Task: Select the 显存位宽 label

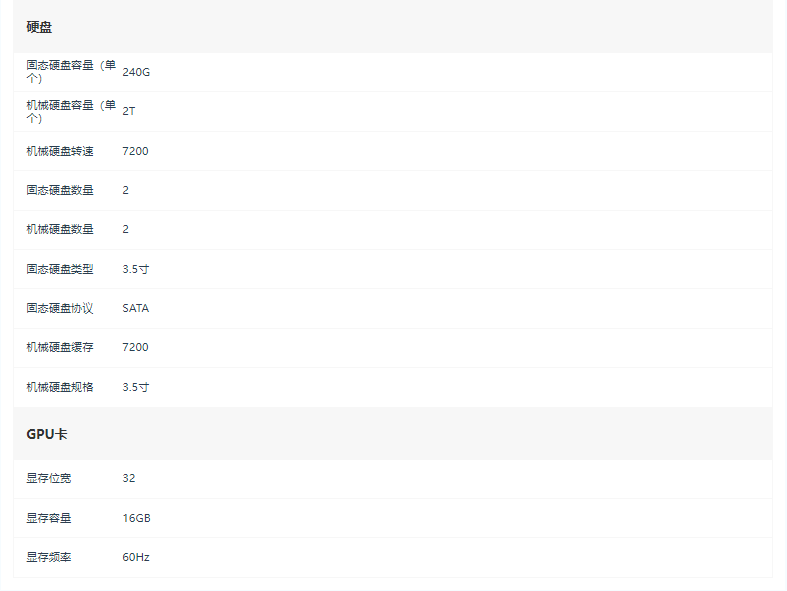Action: (x=49, y=479)
